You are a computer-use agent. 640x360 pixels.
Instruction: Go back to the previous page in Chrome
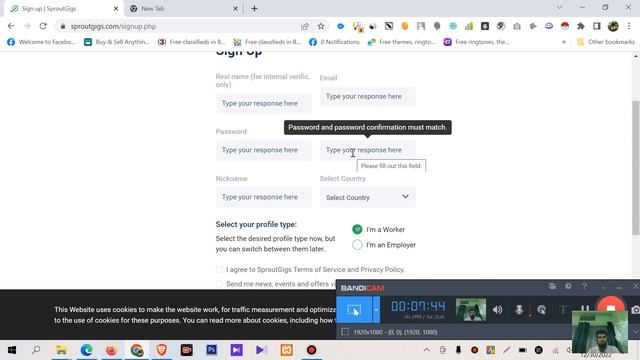pos(11,26)
